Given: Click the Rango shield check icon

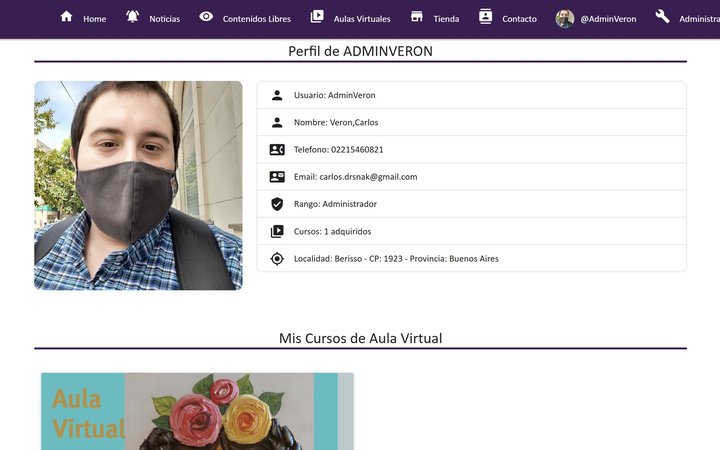Looking at the screenshot, I should tap(277, 204).
